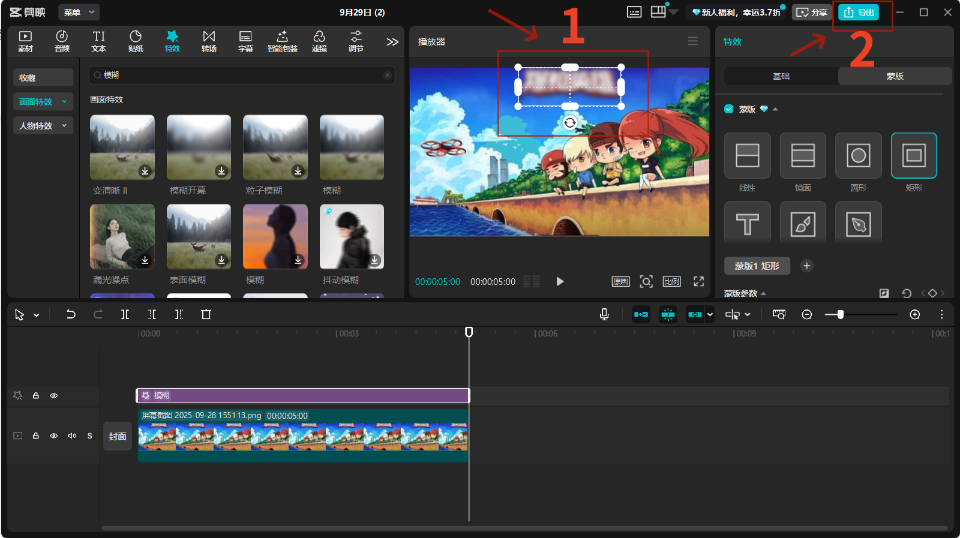Select the circle (圆形) mask shape
This screenshot has width=960, height=538.
858,155
